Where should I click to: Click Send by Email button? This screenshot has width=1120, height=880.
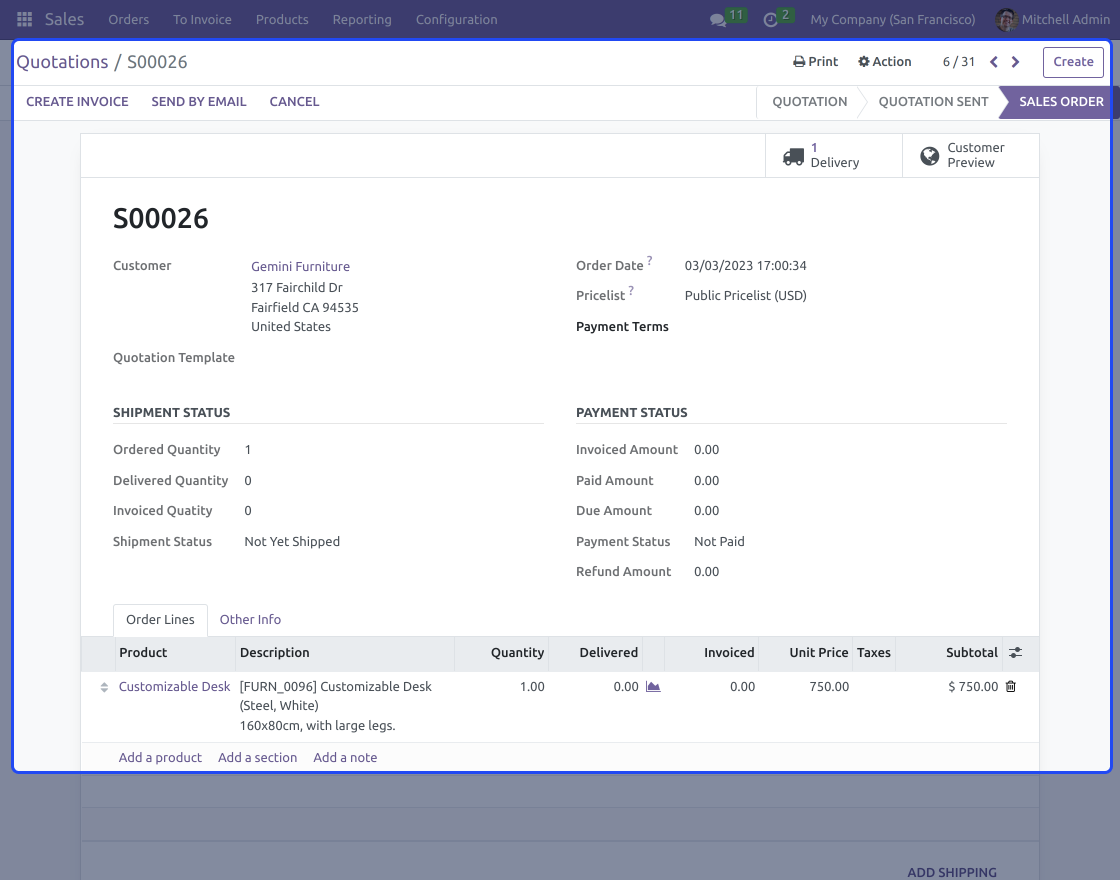[199, 101]
